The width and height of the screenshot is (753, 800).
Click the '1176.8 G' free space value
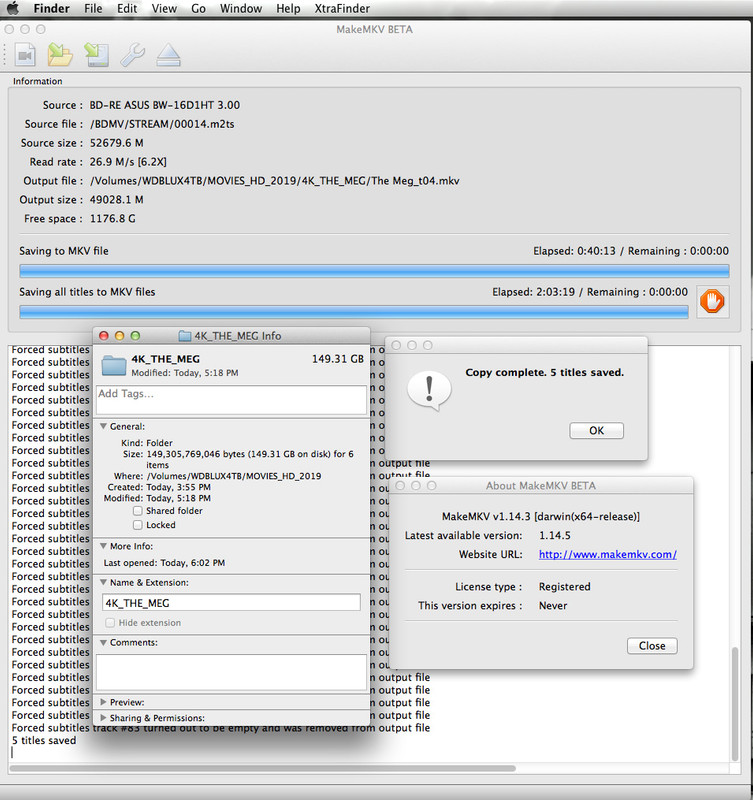pyautogui.click(x=113, y=218)
